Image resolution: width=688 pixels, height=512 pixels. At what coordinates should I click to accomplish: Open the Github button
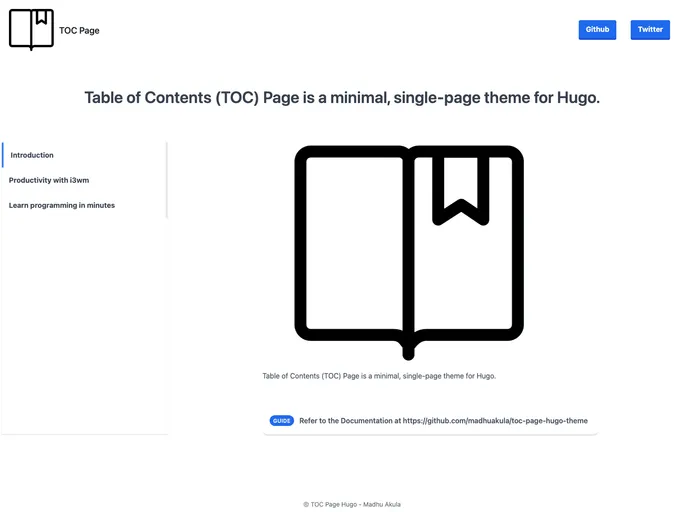[x=597, y=30]
